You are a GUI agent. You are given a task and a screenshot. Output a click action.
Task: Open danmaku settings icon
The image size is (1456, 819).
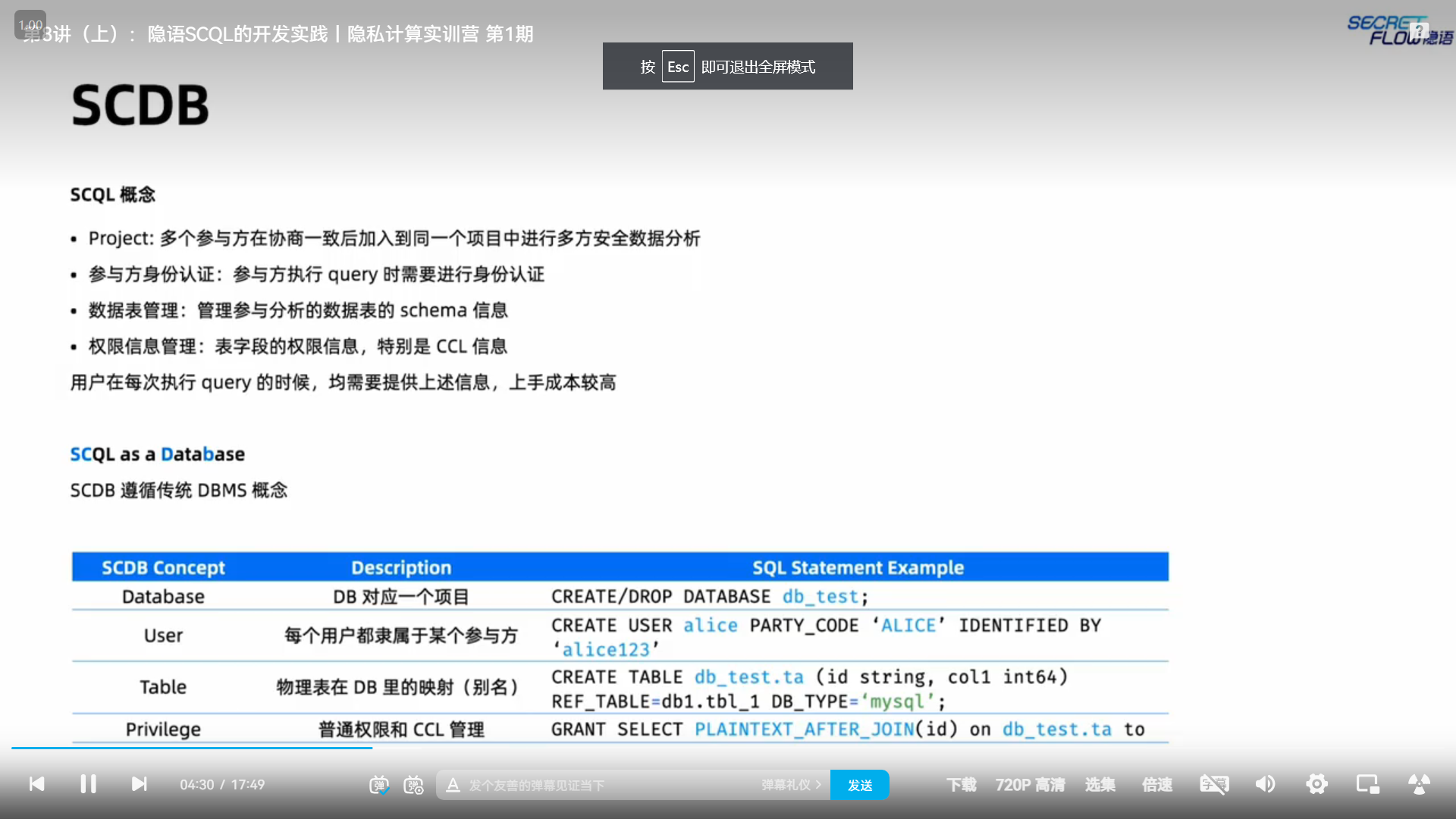pyautogui.click(x=413, y=785)
